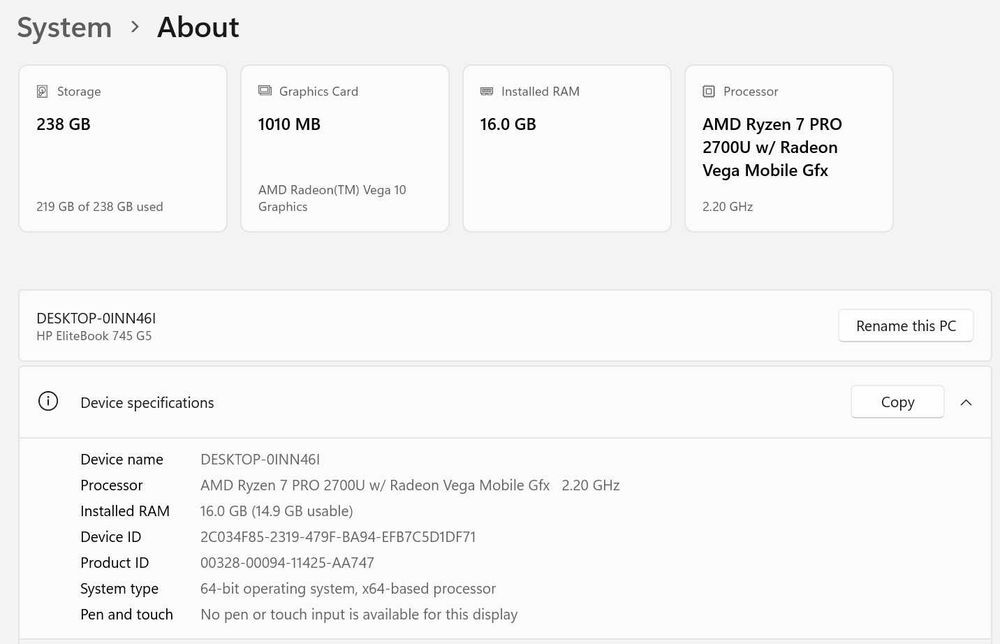The width and height of the screenshot is (1000, 644).
Task: Click the Device specifications info icon
Action: pos(48,401)
